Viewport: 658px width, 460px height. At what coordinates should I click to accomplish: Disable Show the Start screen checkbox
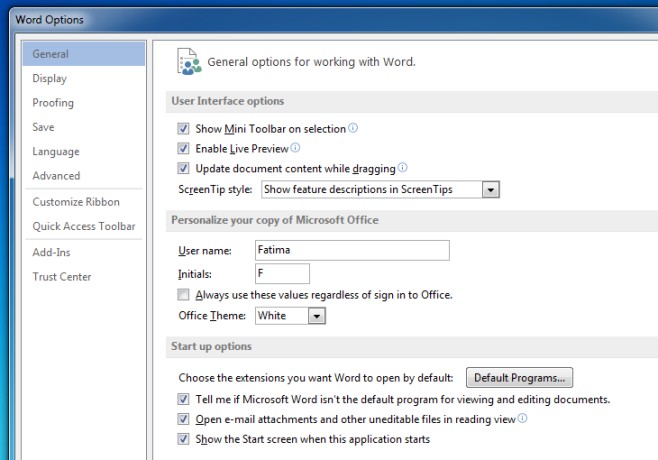(183, 439)
